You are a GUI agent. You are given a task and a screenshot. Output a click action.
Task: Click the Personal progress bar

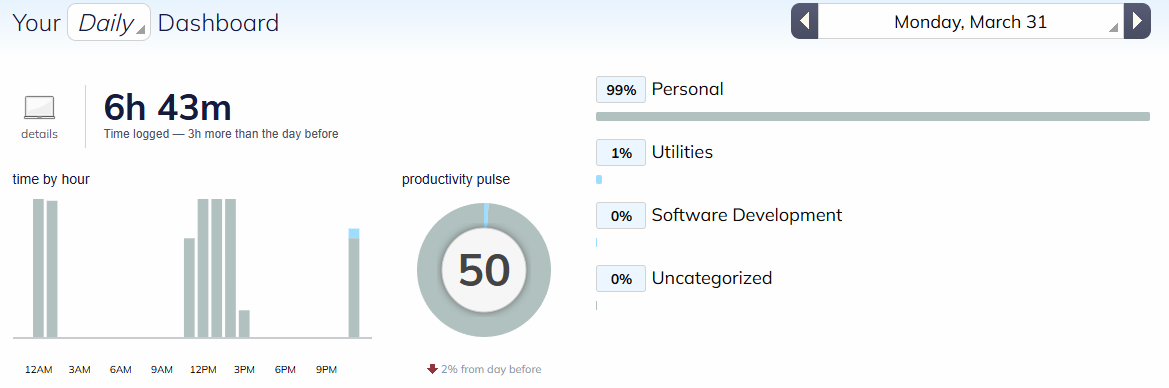click(873, 116)
